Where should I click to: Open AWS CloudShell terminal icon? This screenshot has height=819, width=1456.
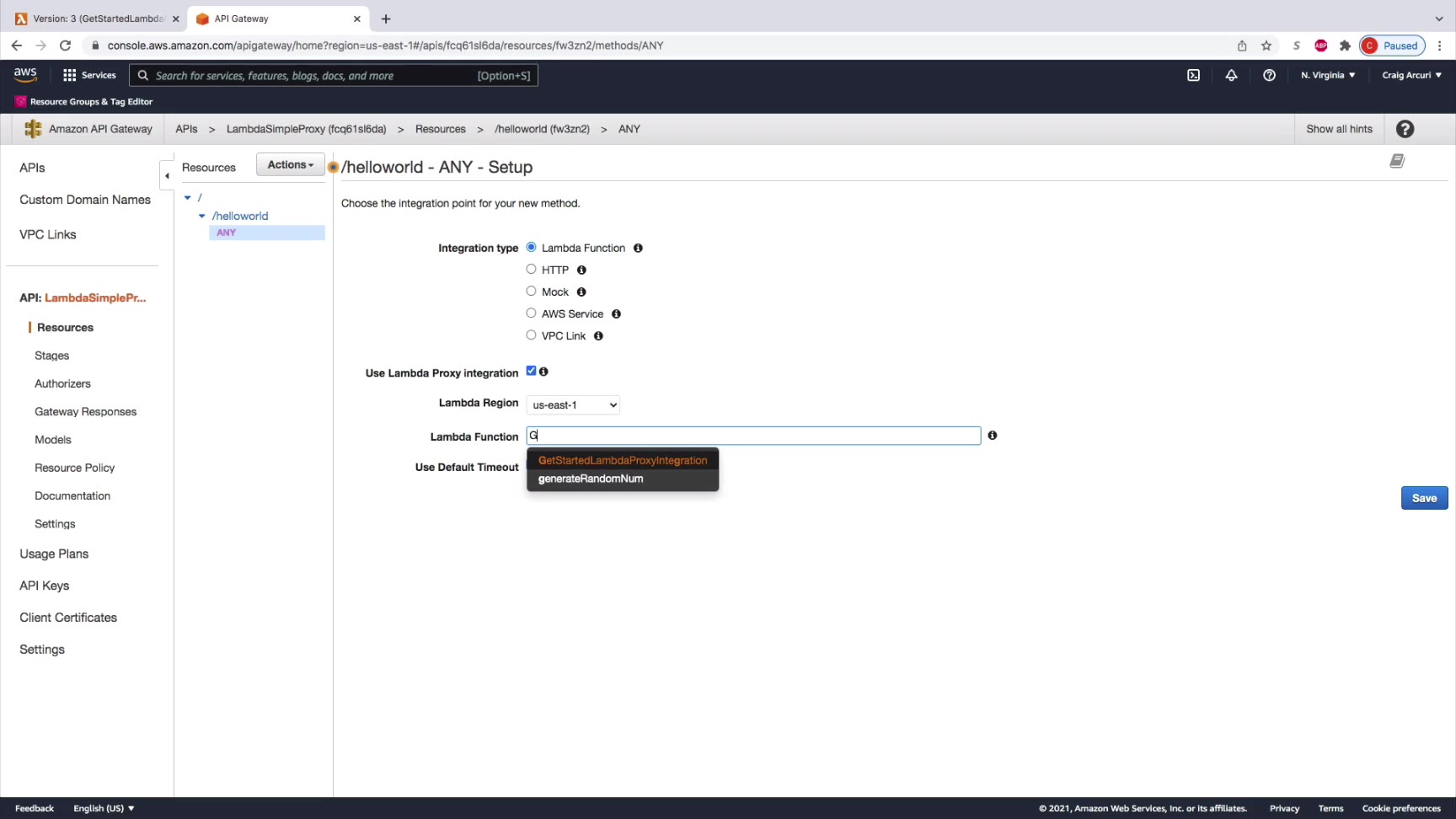[x=1193, y=75]
